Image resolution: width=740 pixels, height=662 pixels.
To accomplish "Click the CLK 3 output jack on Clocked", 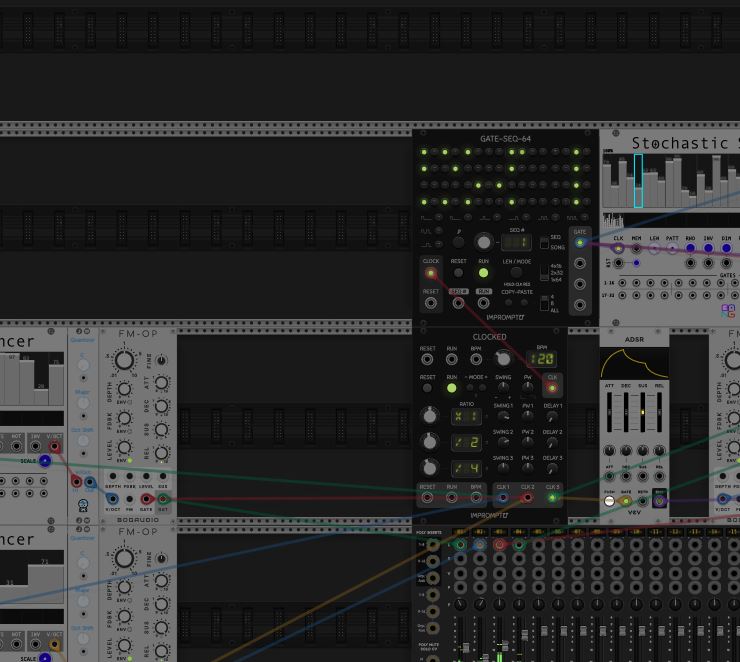I will tap(552, 497).
